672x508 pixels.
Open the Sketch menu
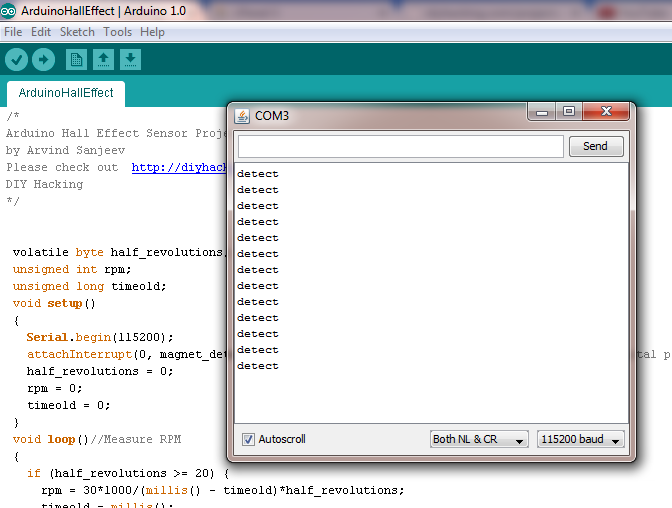(x=77, y=32)
